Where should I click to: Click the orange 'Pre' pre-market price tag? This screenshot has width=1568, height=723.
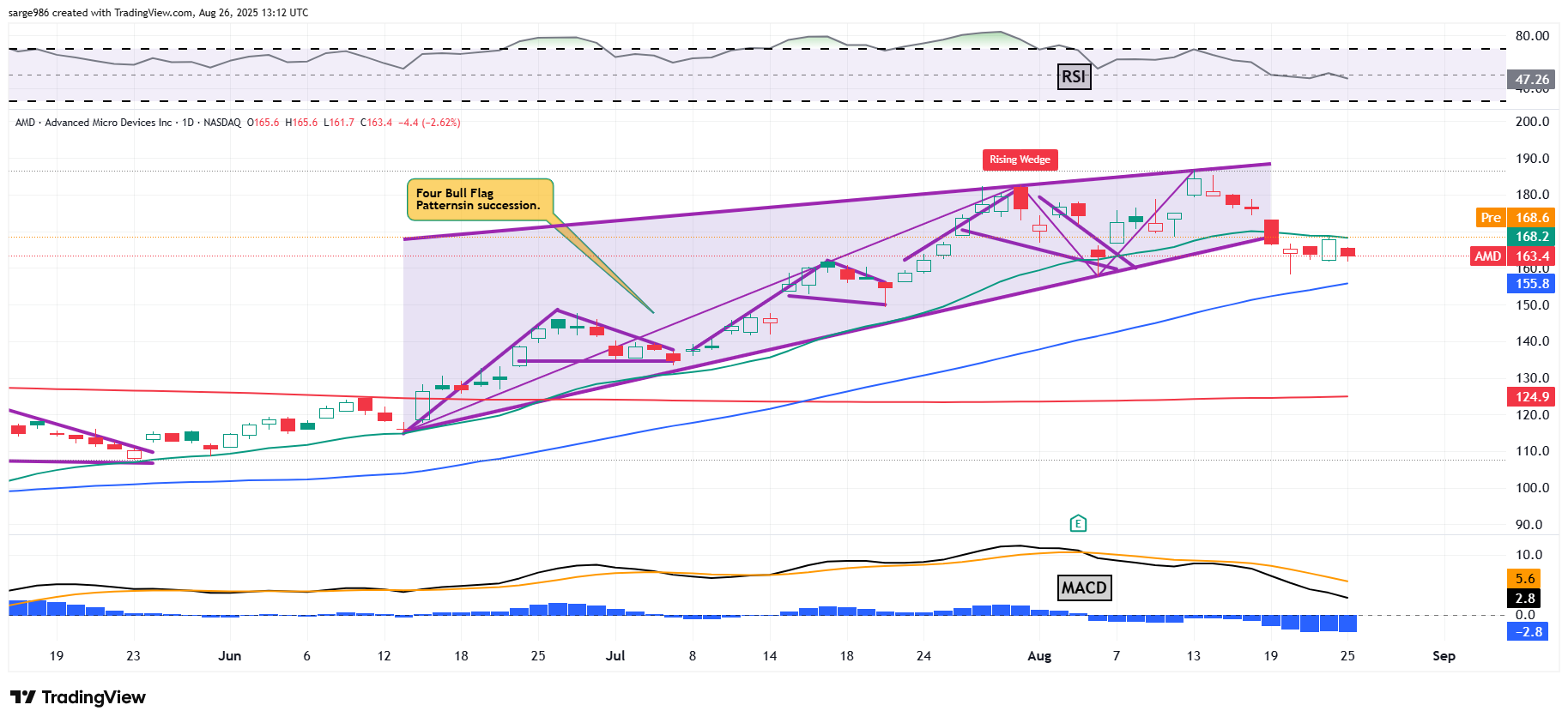pos(1491,218)
